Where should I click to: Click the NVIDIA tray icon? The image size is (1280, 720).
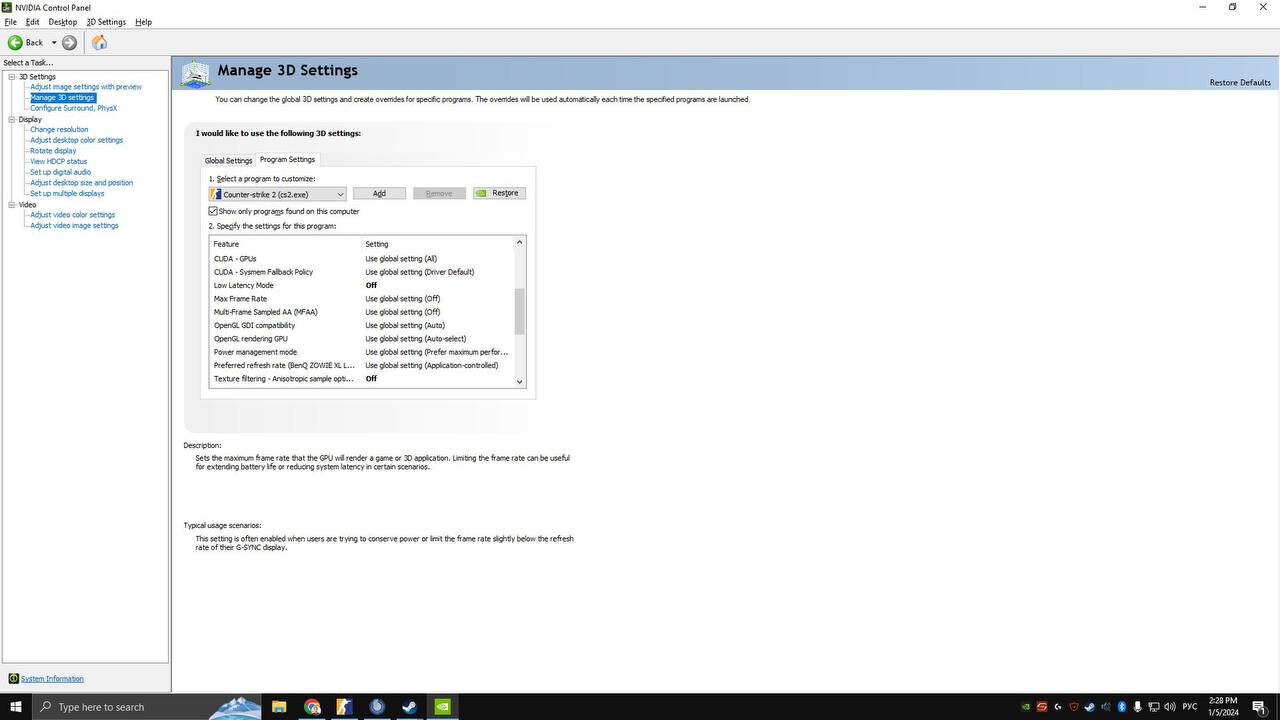coord(1026,707)
